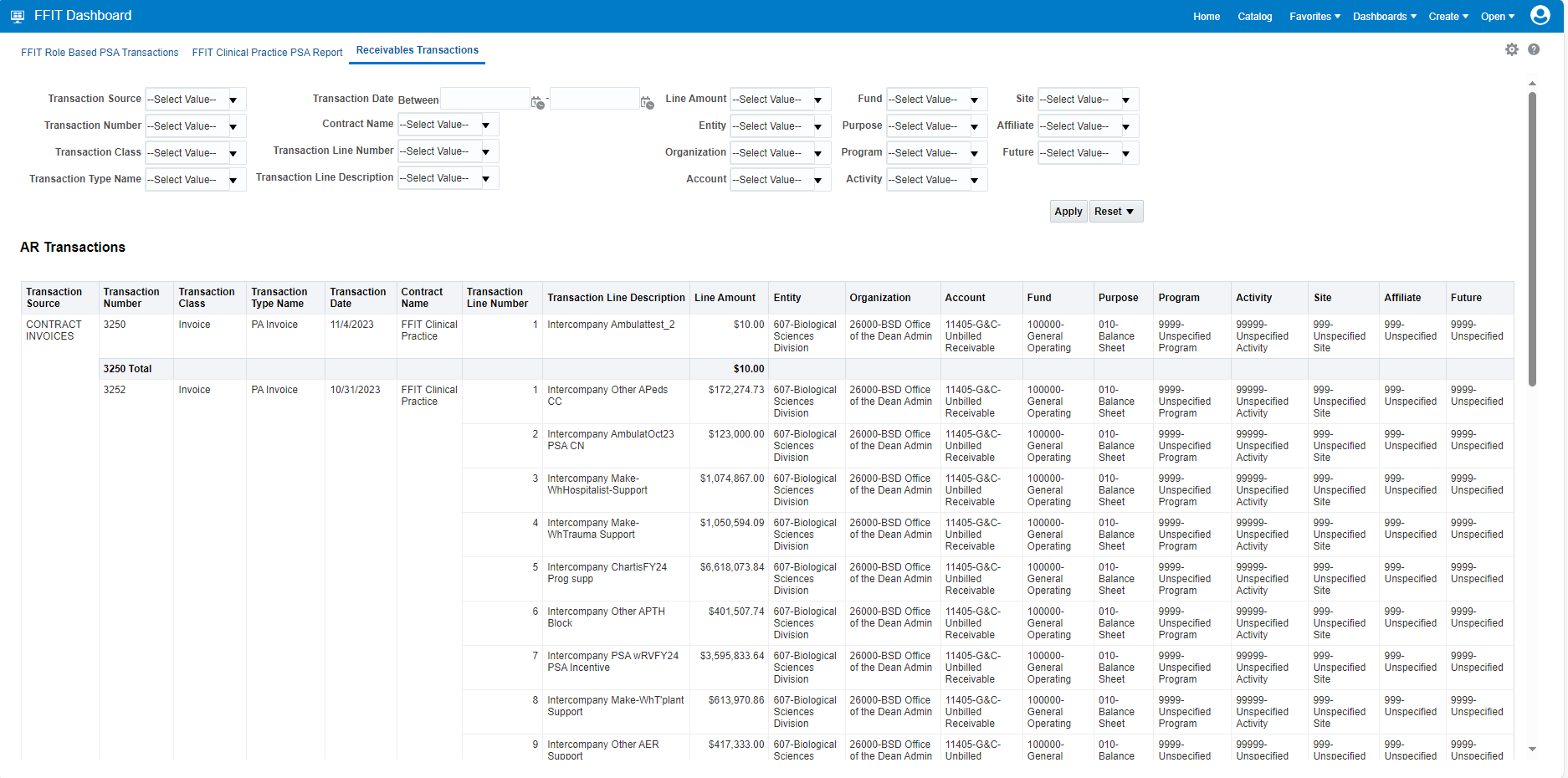This screenshot has height=778, width=1568.
Task: Expand the Transaction Type Name dropdown
Action: click(x=233, y=180)
